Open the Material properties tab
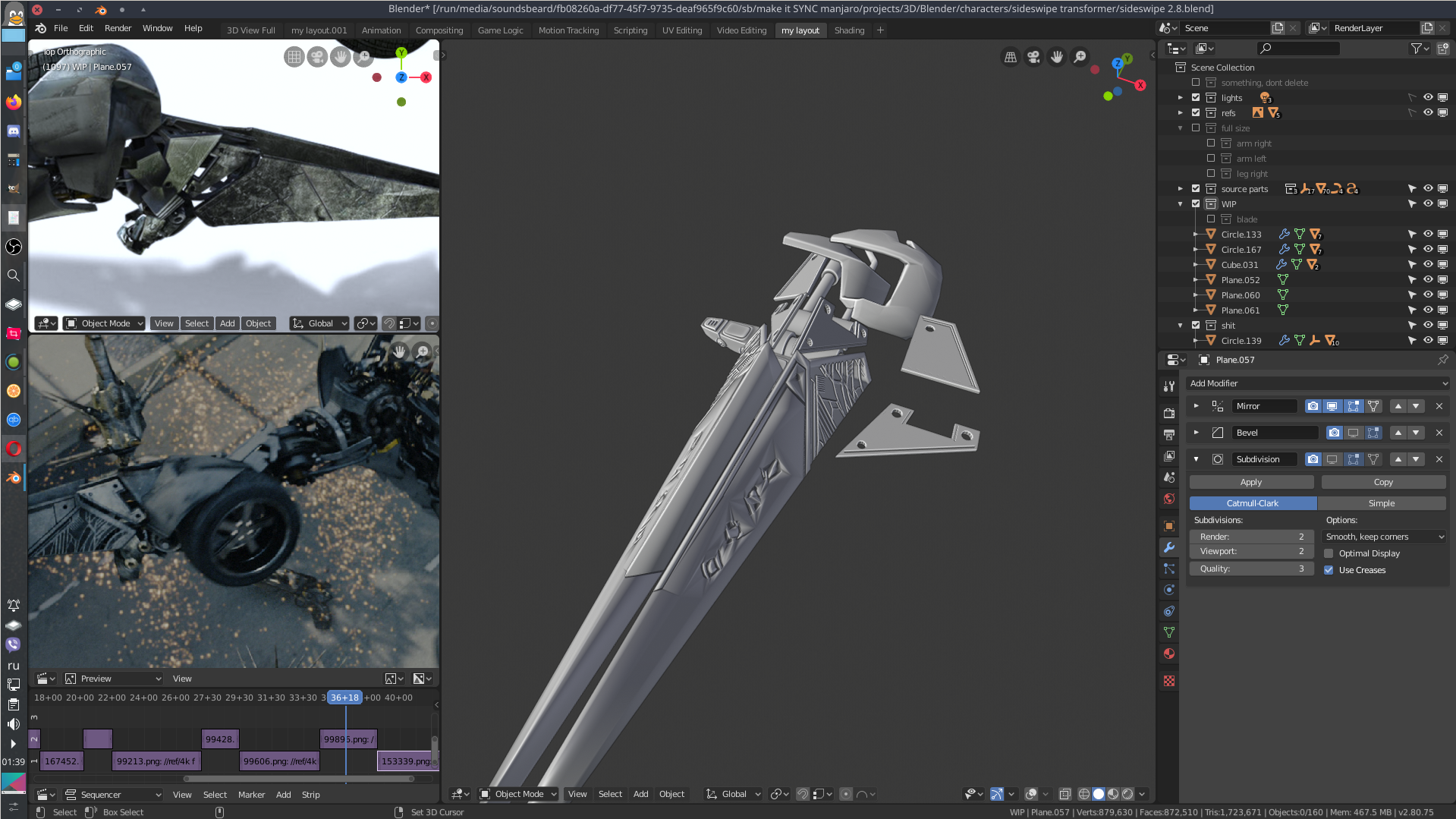 point(1169,654)
